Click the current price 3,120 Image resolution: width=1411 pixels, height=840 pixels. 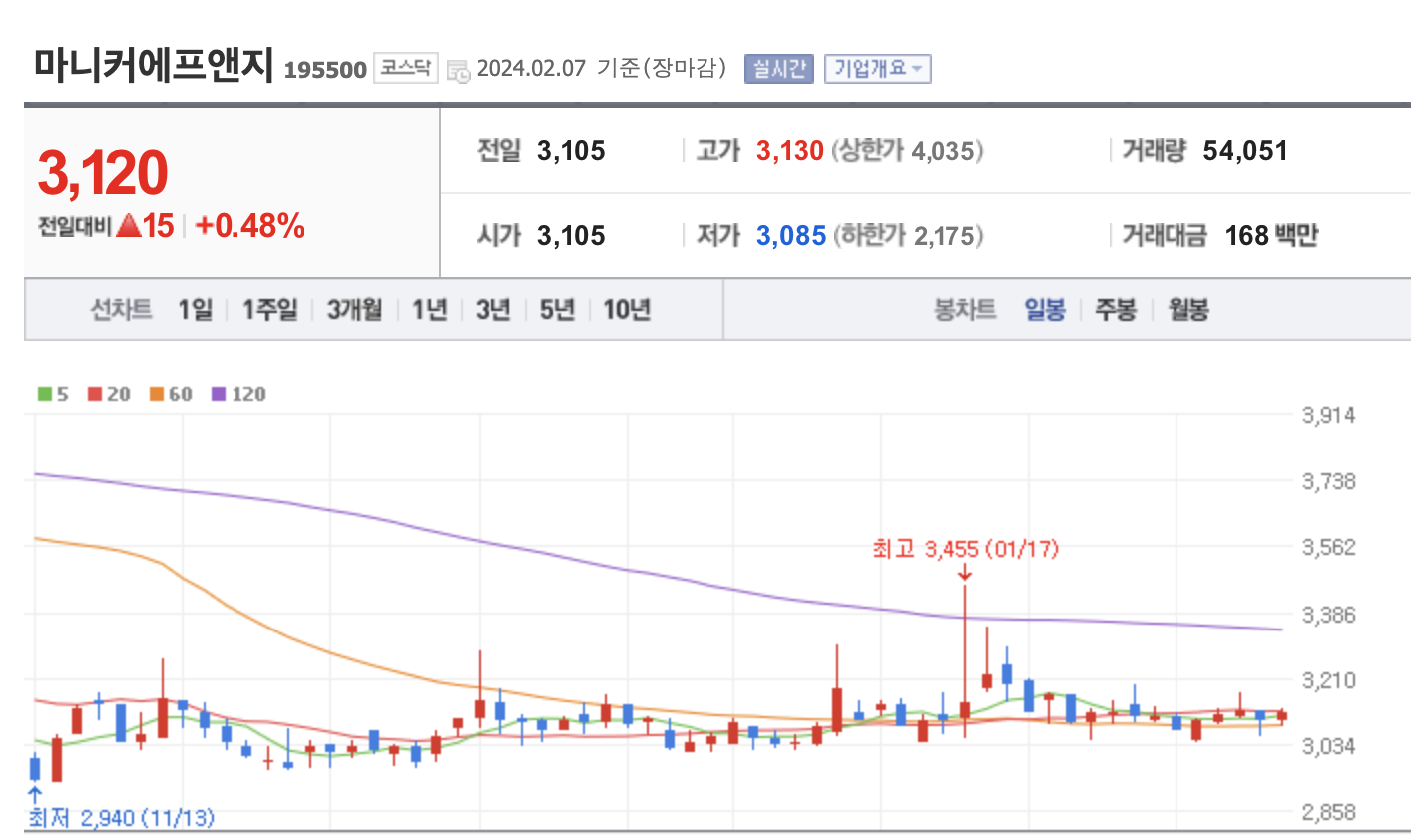[x=103, y=172]
